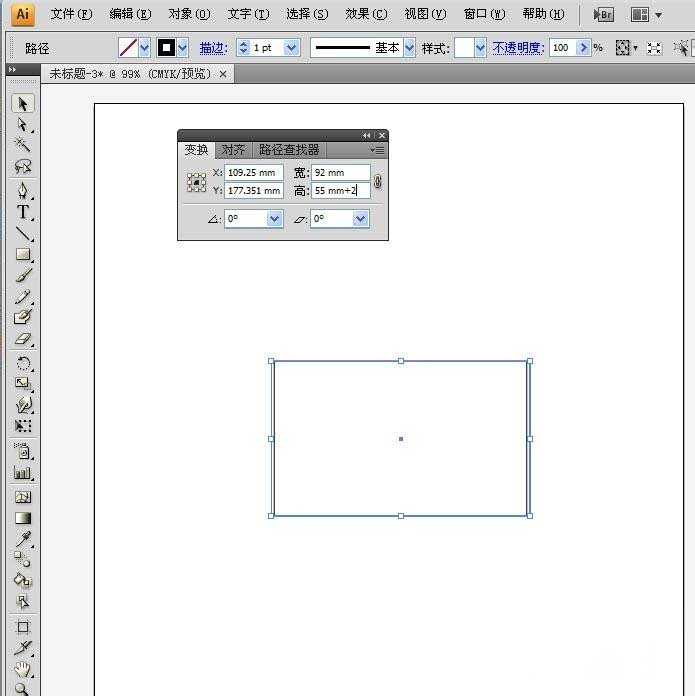Click the 描边 stroke link
Screen dimensions: 695x696
[213, 48]
